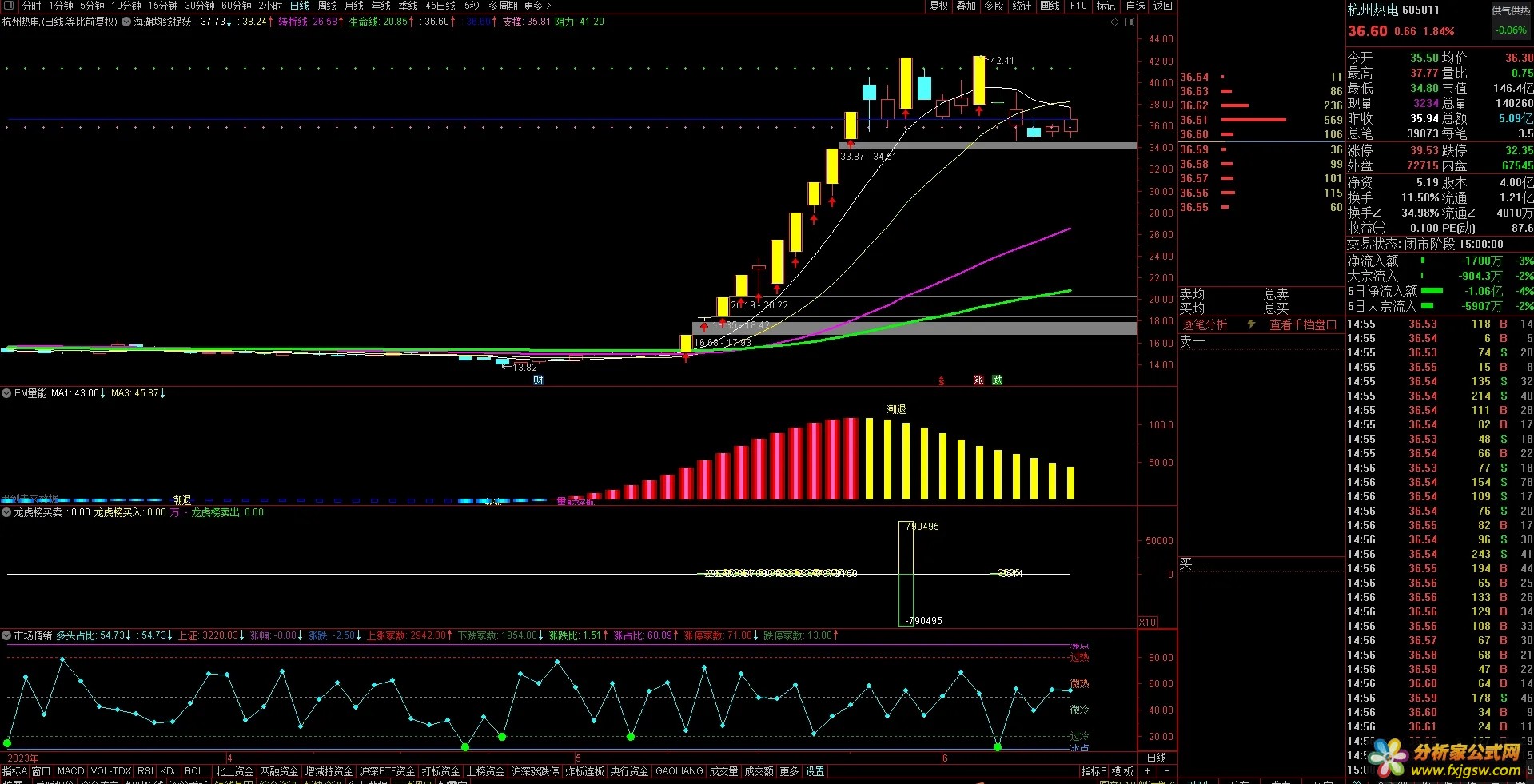Click the green 跌 marker icon
Screen dimensions: 1534x784
pyautogui.click(x=998, y=380)
